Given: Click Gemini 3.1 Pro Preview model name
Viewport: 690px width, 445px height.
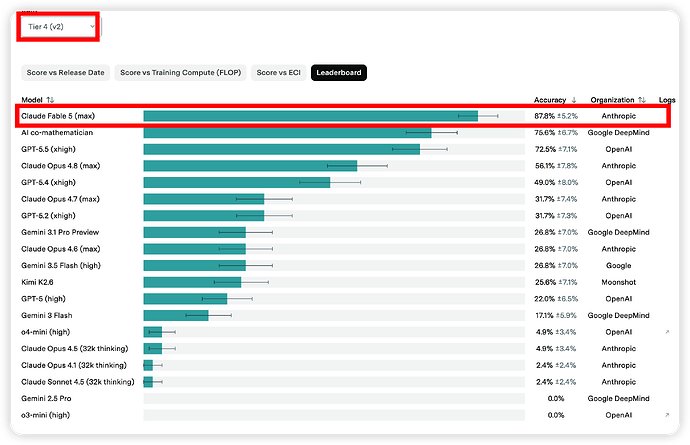Looking at the screenshot, I should point(60,232).
